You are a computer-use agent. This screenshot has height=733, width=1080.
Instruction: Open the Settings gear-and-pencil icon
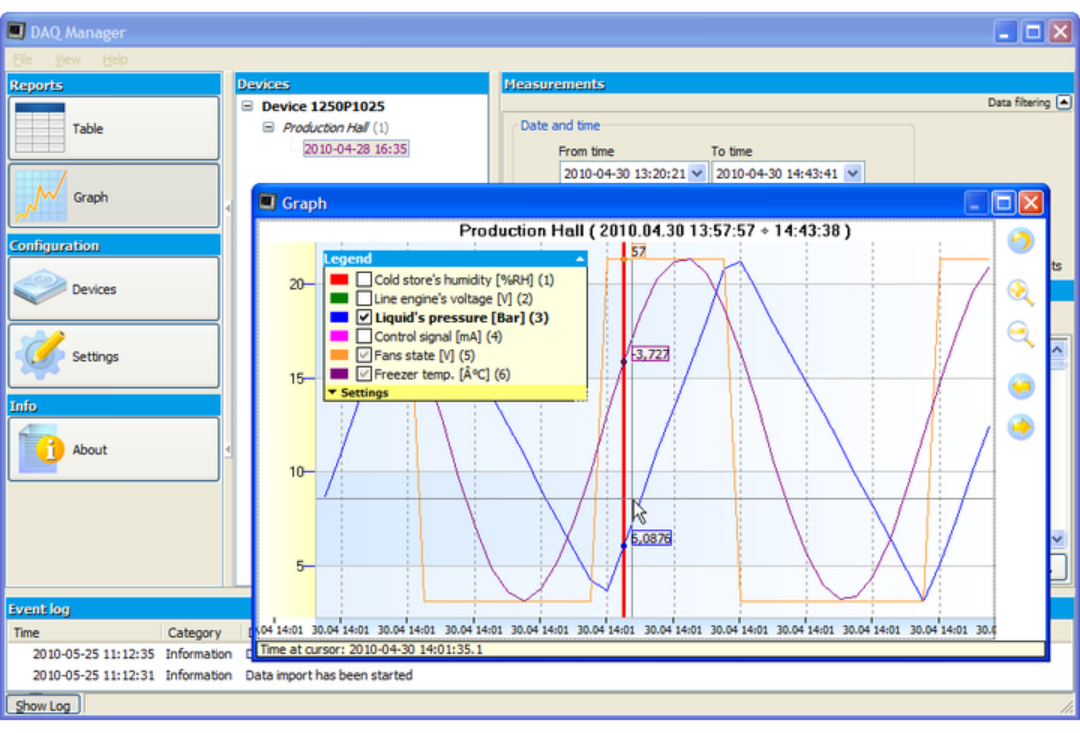pyautogui.click(x=41, y=355)
